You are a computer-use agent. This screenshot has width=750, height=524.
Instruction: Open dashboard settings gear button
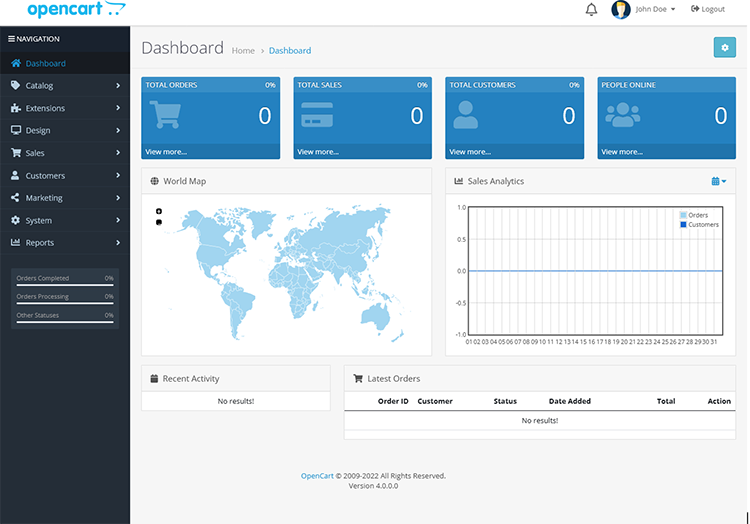tap(724, 48)
